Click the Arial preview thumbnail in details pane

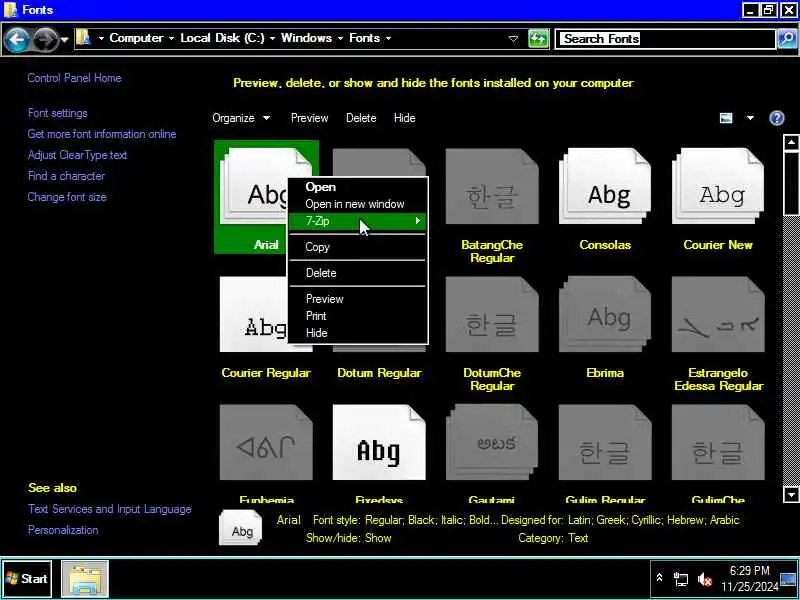tap(241, 529)
